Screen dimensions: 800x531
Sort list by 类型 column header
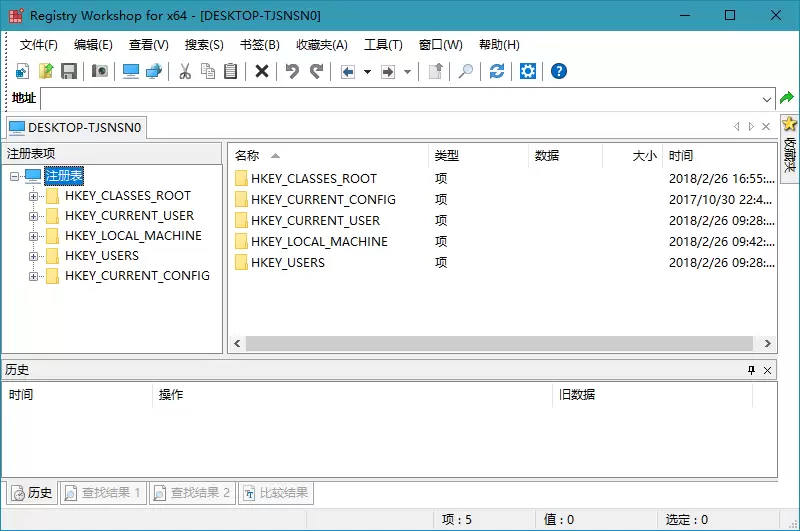point(479,156)
